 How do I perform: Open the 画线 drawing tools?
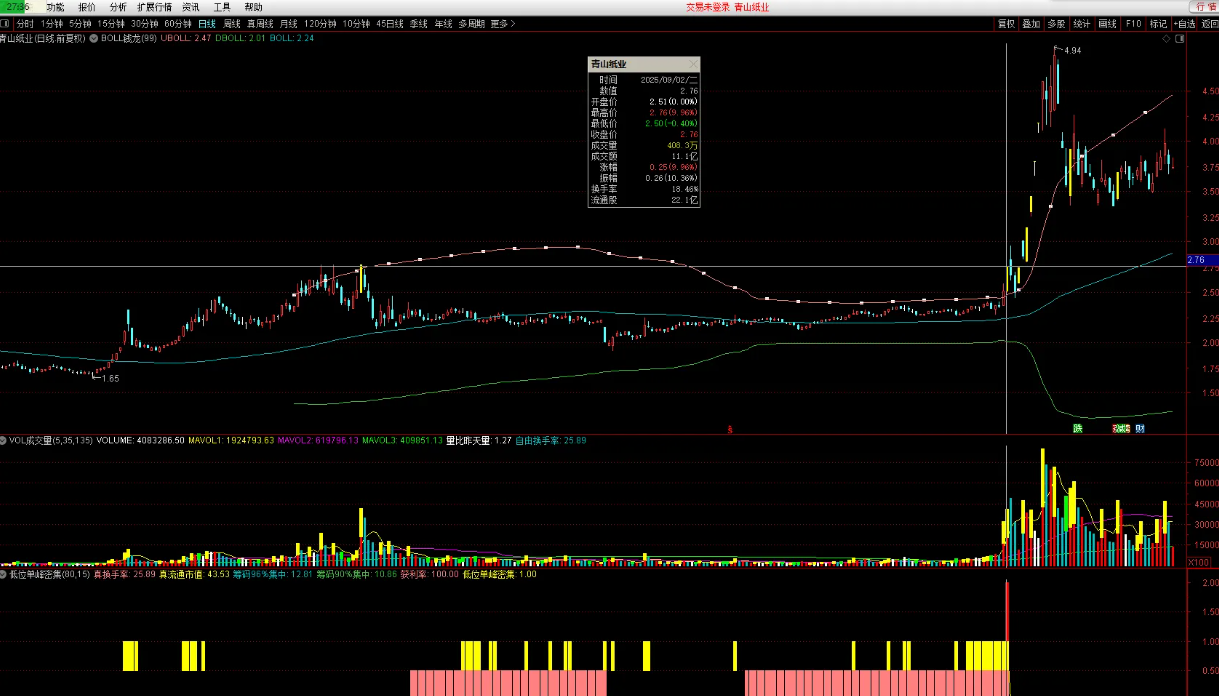pos(1107,23)
